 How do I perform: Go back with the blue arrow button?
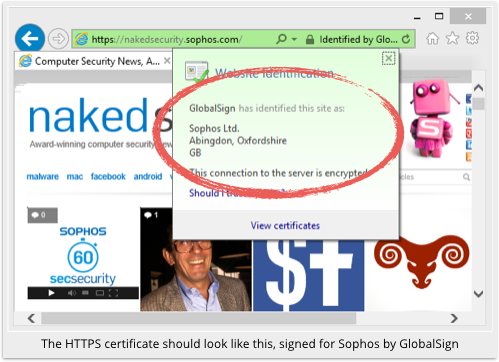click(30, 39)
